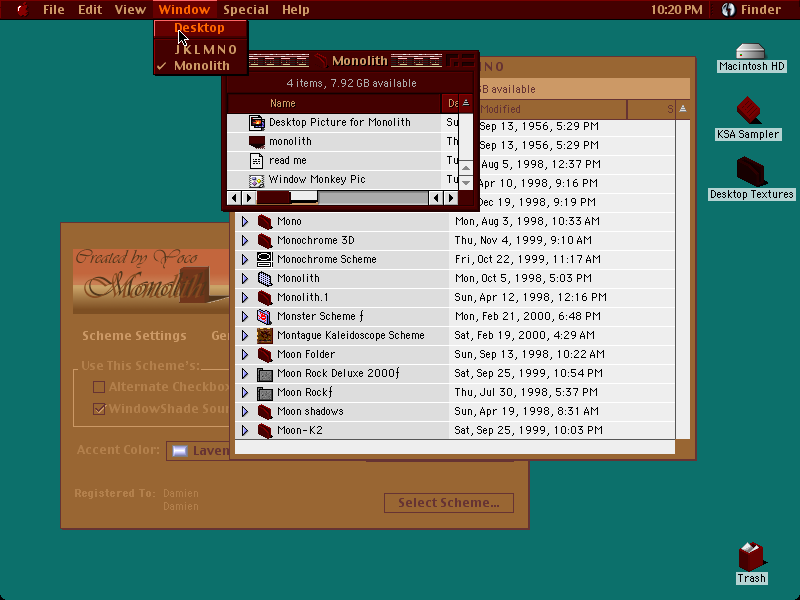
Task: Expand the Moon shadows disclosure triangle
Action: 245,411
